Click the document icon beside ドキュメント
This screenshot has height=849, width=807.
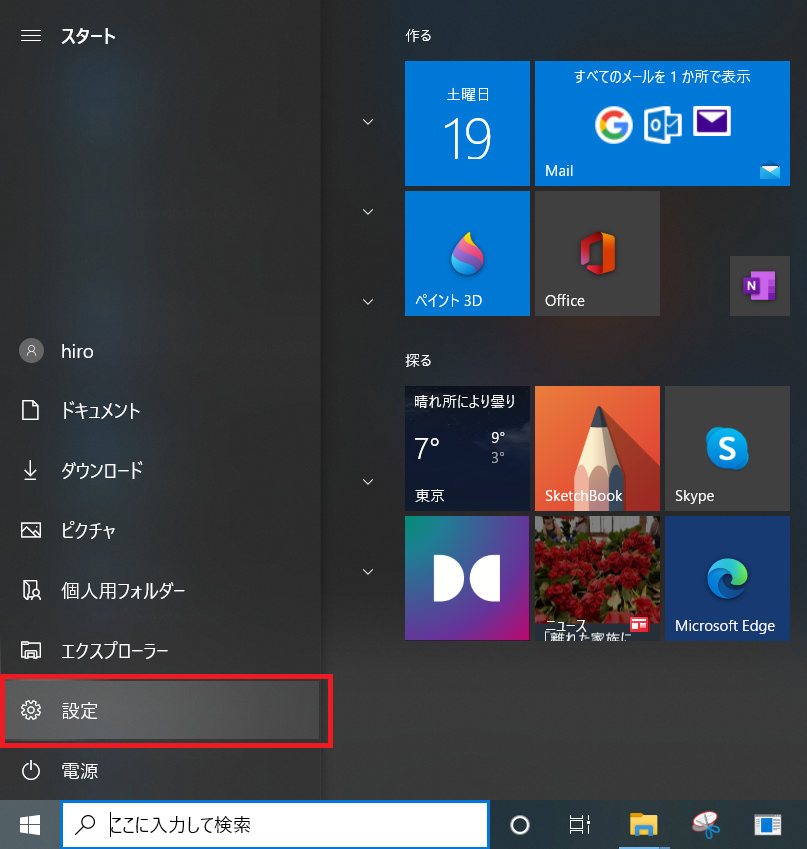click(x=30, y=410)
